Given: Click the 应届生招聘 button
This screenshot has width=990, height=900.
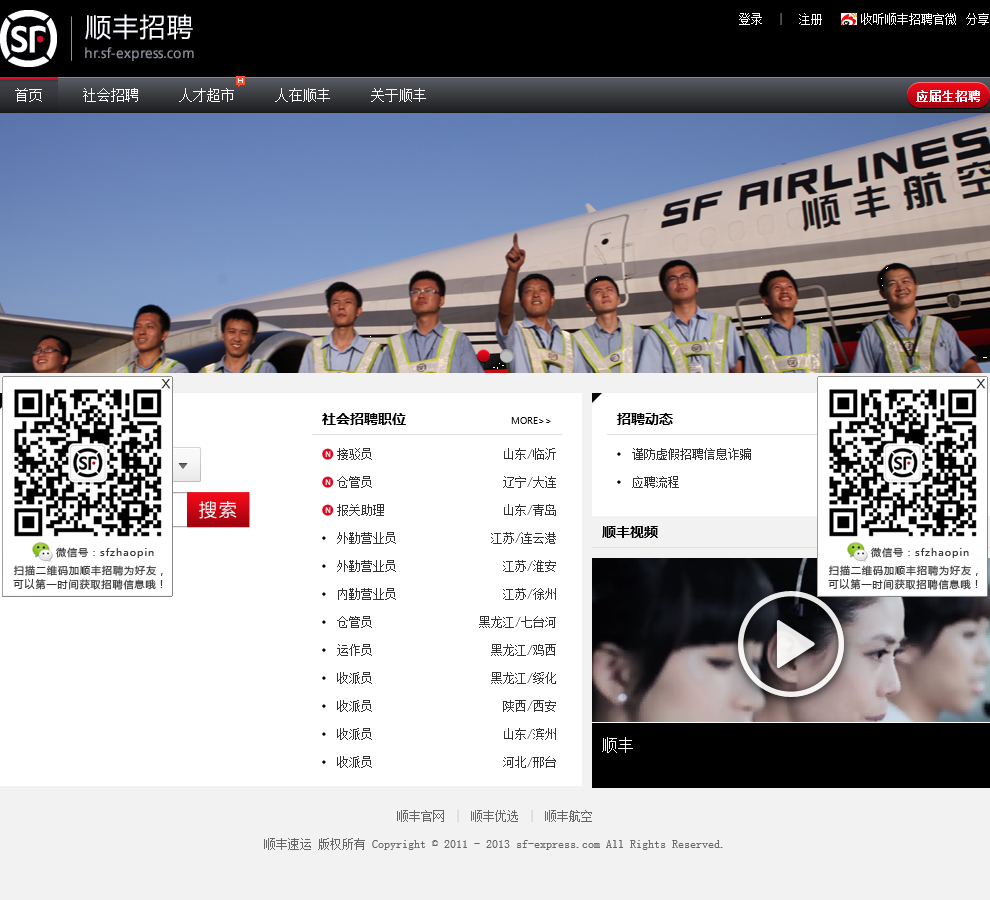Looking at the screenshot, I should tap(948, 96).
